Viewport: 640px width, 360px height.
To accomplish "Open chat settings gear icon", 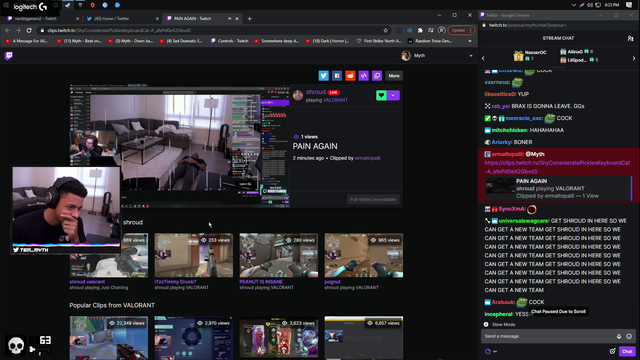I will 612,351.
